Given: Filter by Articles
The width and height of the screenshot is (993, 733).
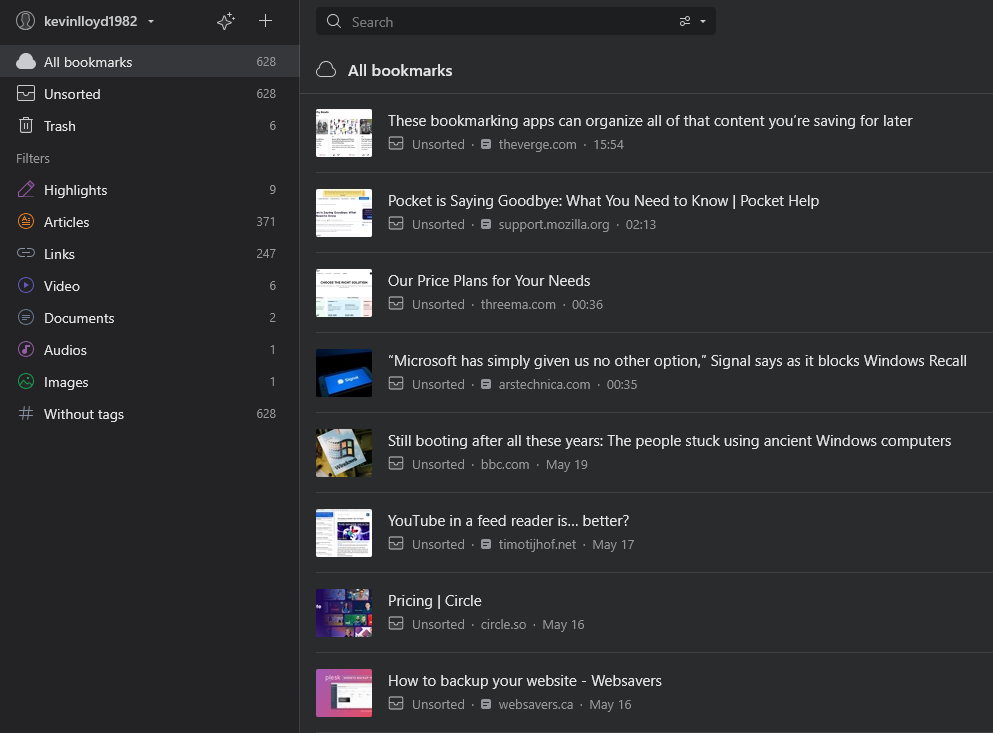Looking at the screenshot, I should click(149, 222).
